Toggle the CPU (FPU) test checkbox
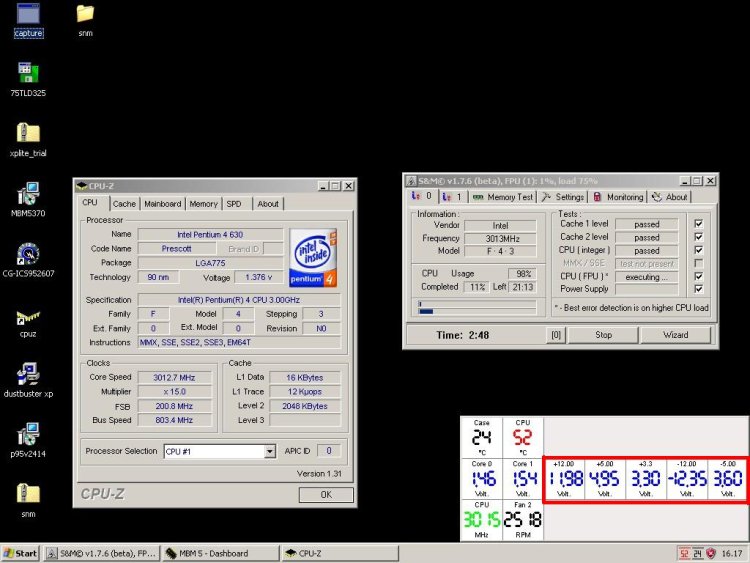This screenshot has width=750, height=563. pos(698,277)
